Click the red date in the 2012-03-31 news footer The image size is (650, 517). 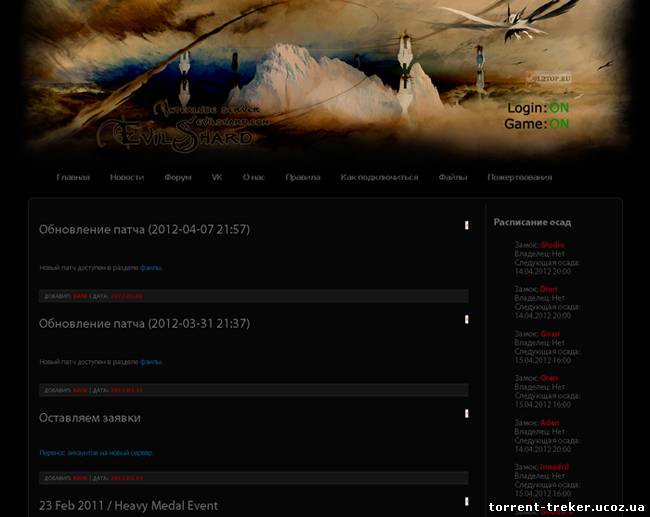[127, 390]
